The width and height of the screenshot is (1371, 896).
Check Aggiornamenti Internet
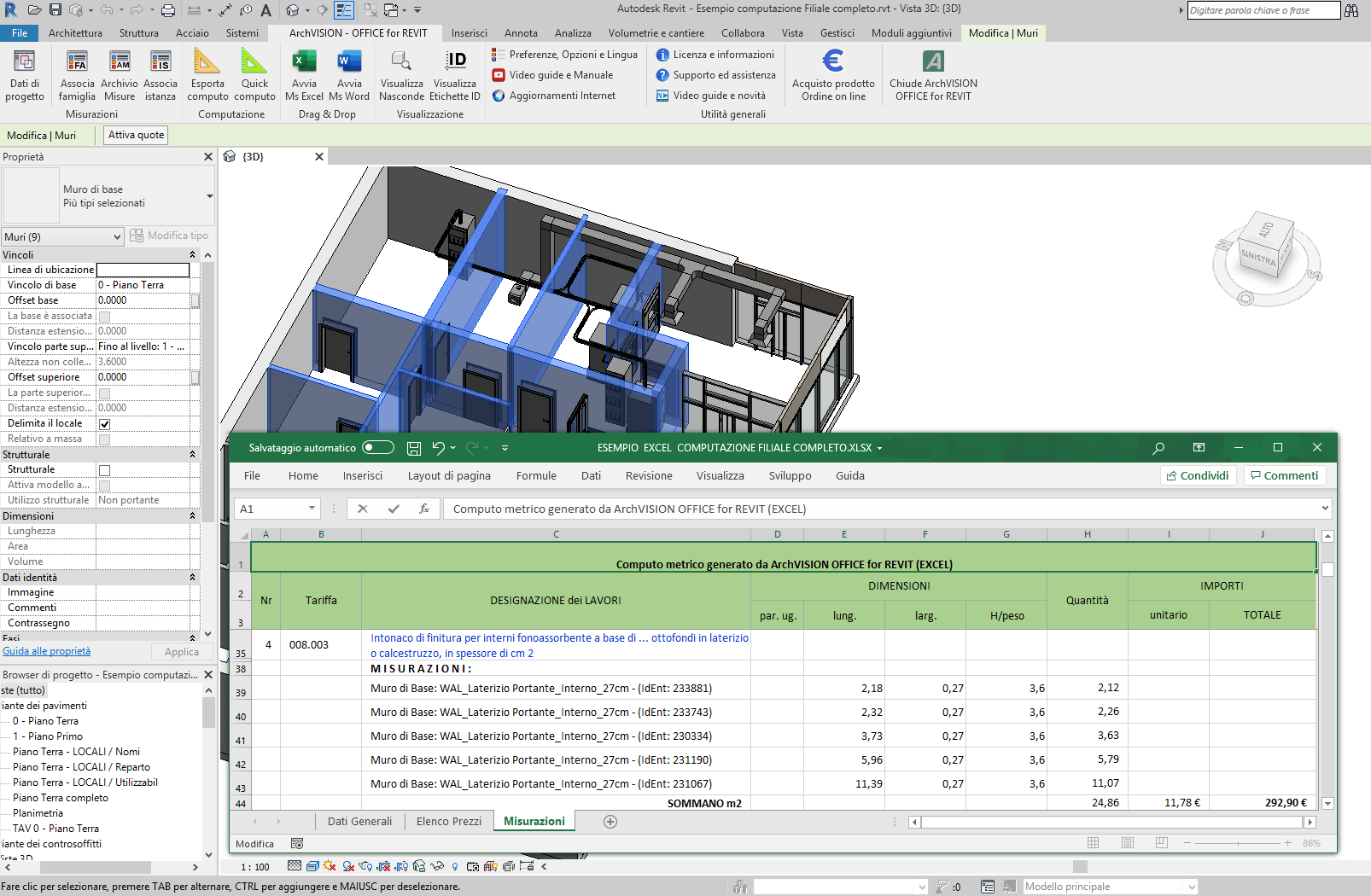pyautogui.click(x=554, y=96)
